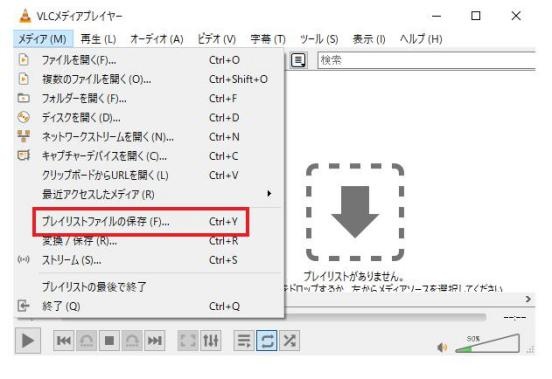Click the Play button
This screenshot has width=552, height=379.
pos(27,341)
